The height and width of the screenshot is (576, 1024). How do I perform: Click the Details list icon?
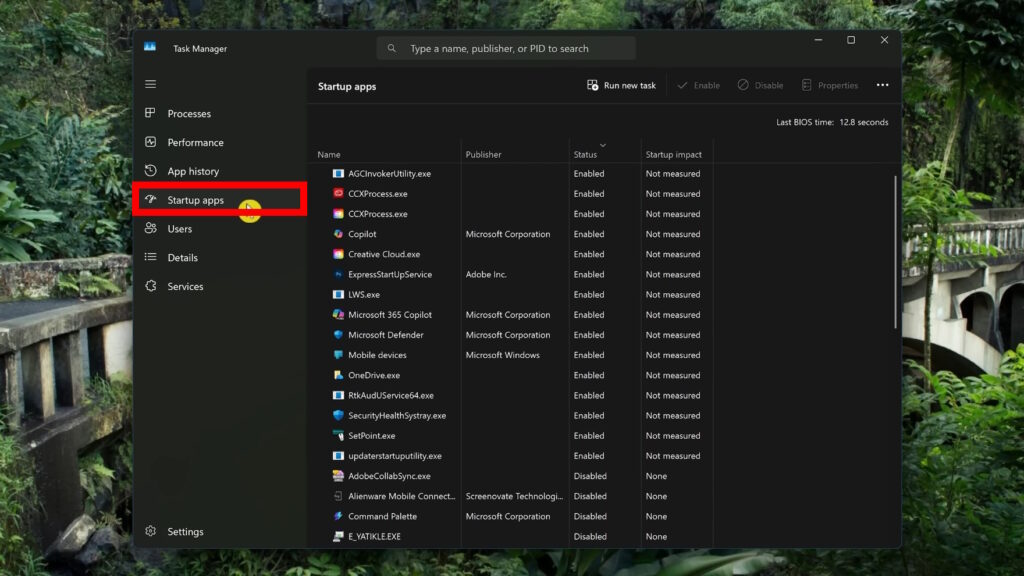(x=150, y=257)
